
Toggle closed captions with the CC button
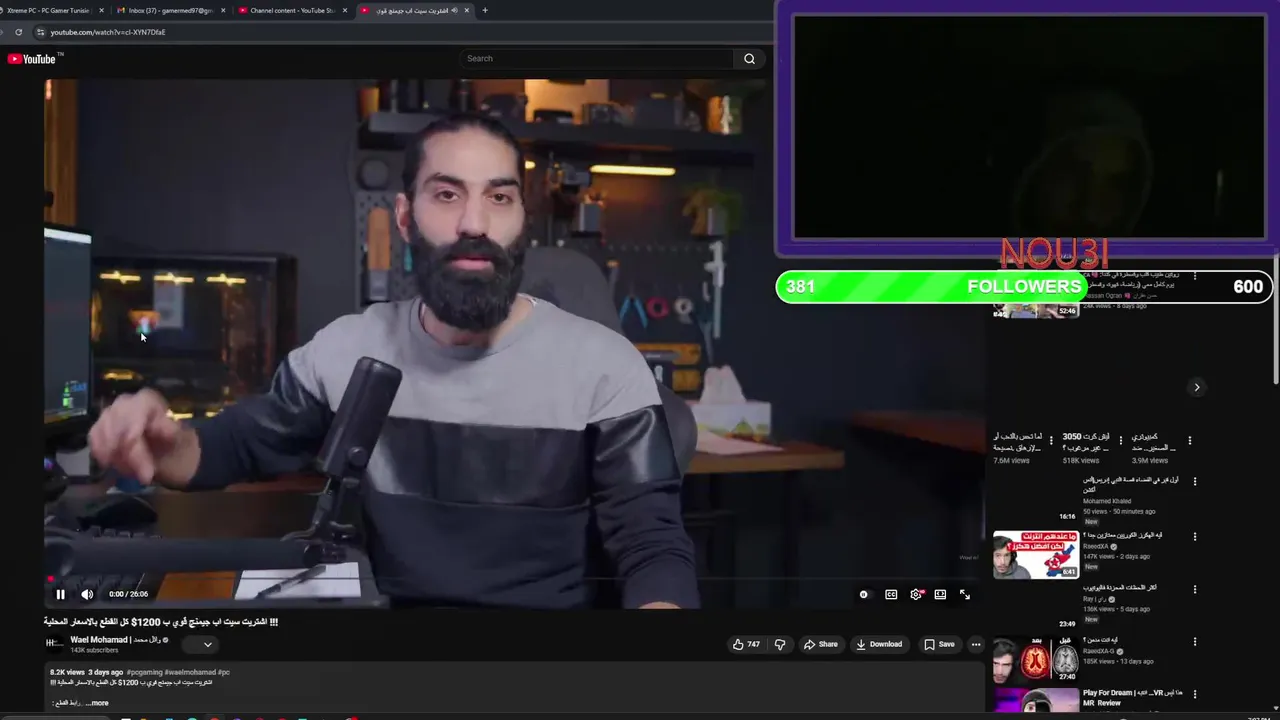[891, 594]
